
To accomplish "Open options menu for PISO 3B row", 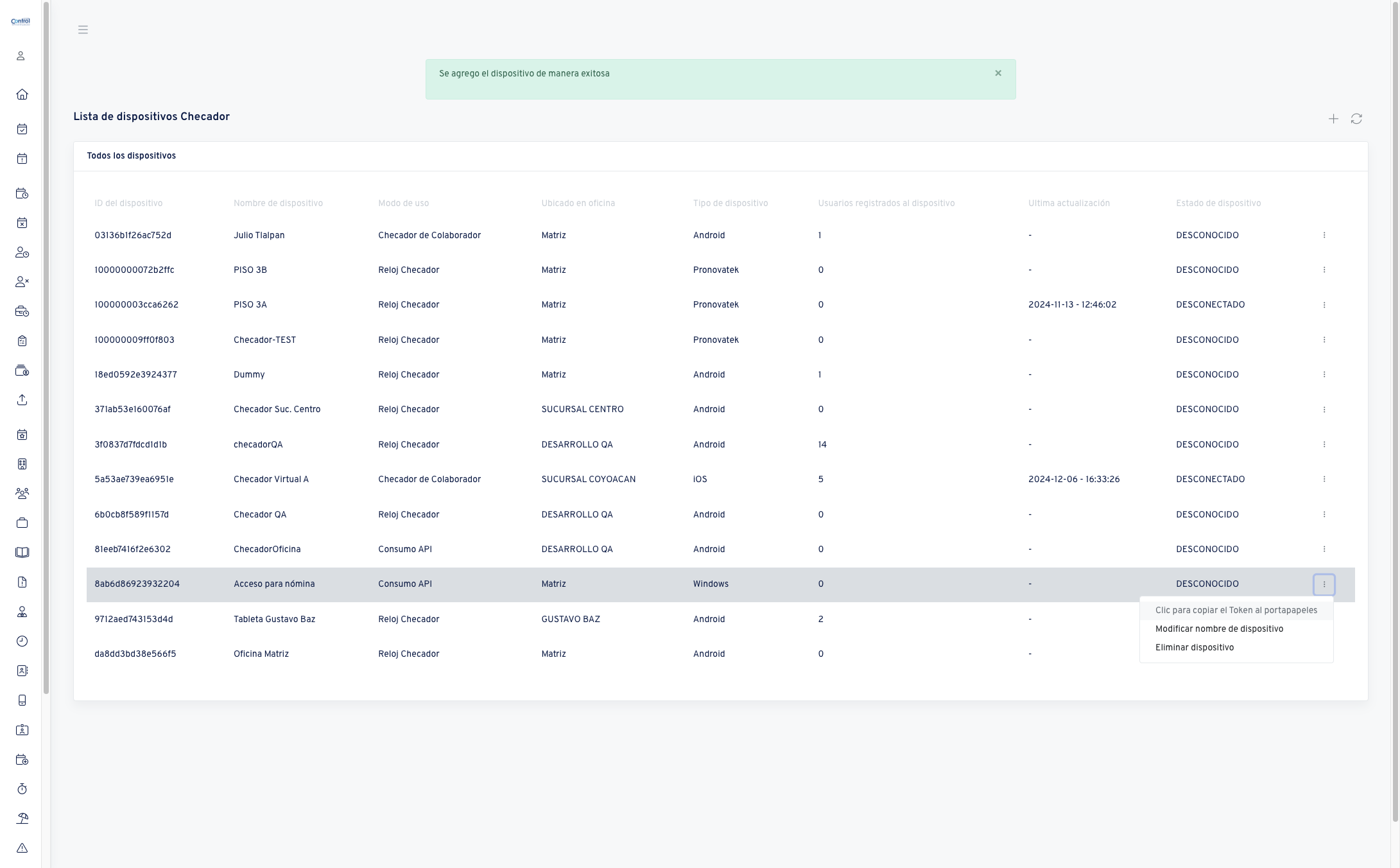I will [x=1324, y=270].
